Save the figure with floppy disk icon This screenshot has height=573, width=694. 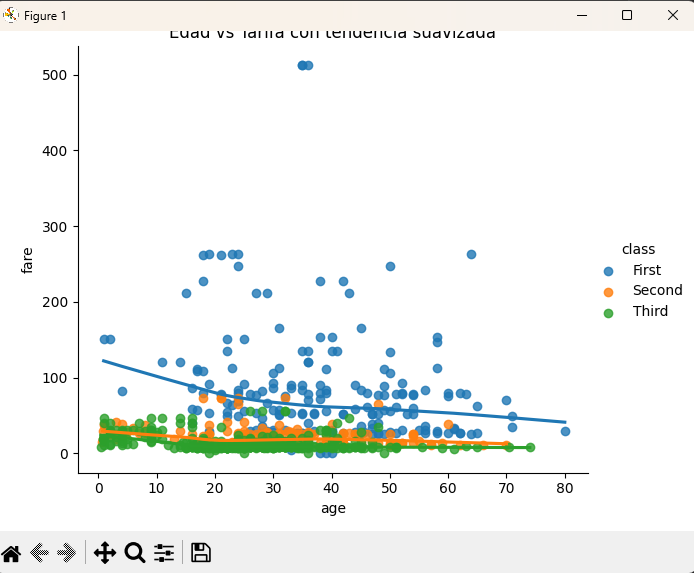pyautogui.click(x=200, y=553)
